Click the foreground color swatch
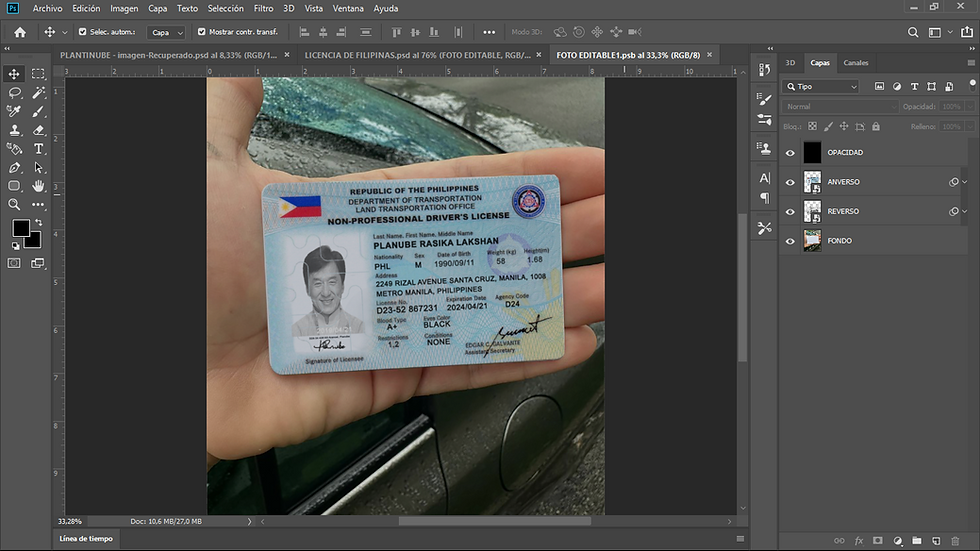This screenshot has height=551, width=980. pos(21,229)
